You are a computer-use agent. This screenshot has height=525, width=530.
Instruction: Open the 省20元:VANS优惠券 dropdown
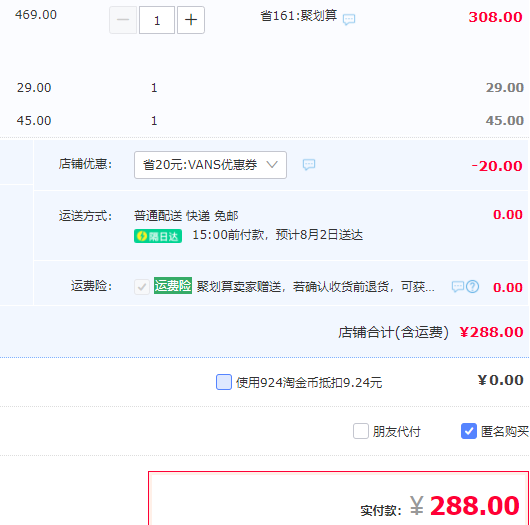click(x=210, y=165)
